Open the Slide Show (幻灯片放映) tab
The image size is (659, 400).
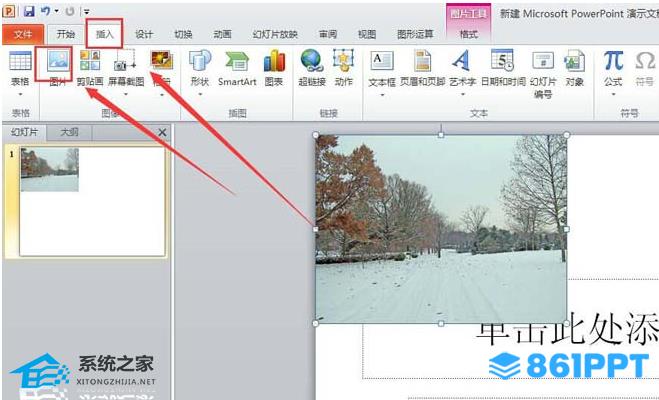pos(275,34)
